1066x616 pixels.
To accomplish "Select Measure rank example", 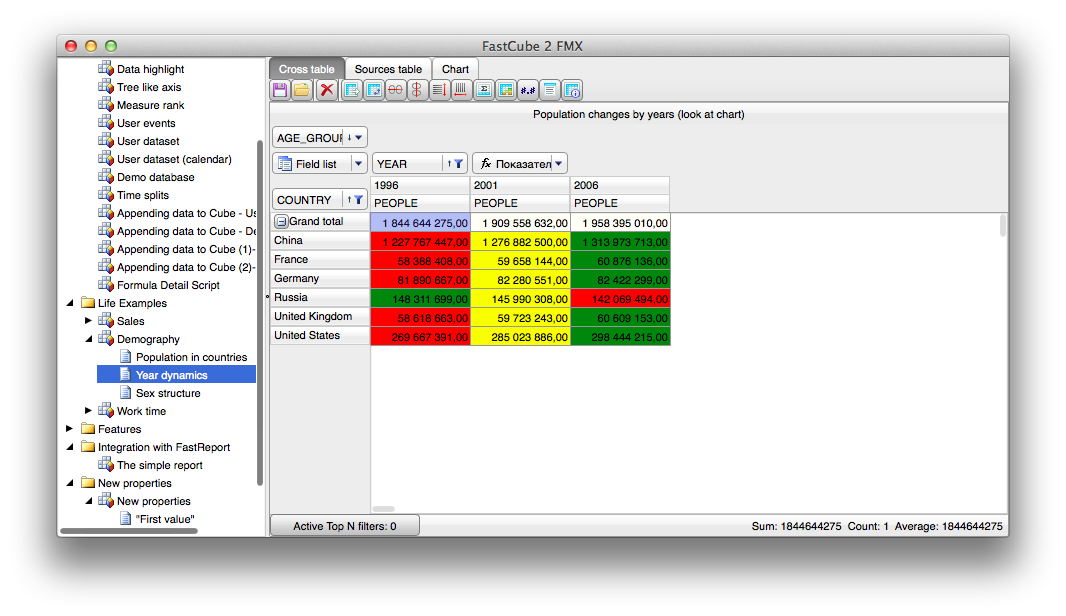I will pos(150,105).
